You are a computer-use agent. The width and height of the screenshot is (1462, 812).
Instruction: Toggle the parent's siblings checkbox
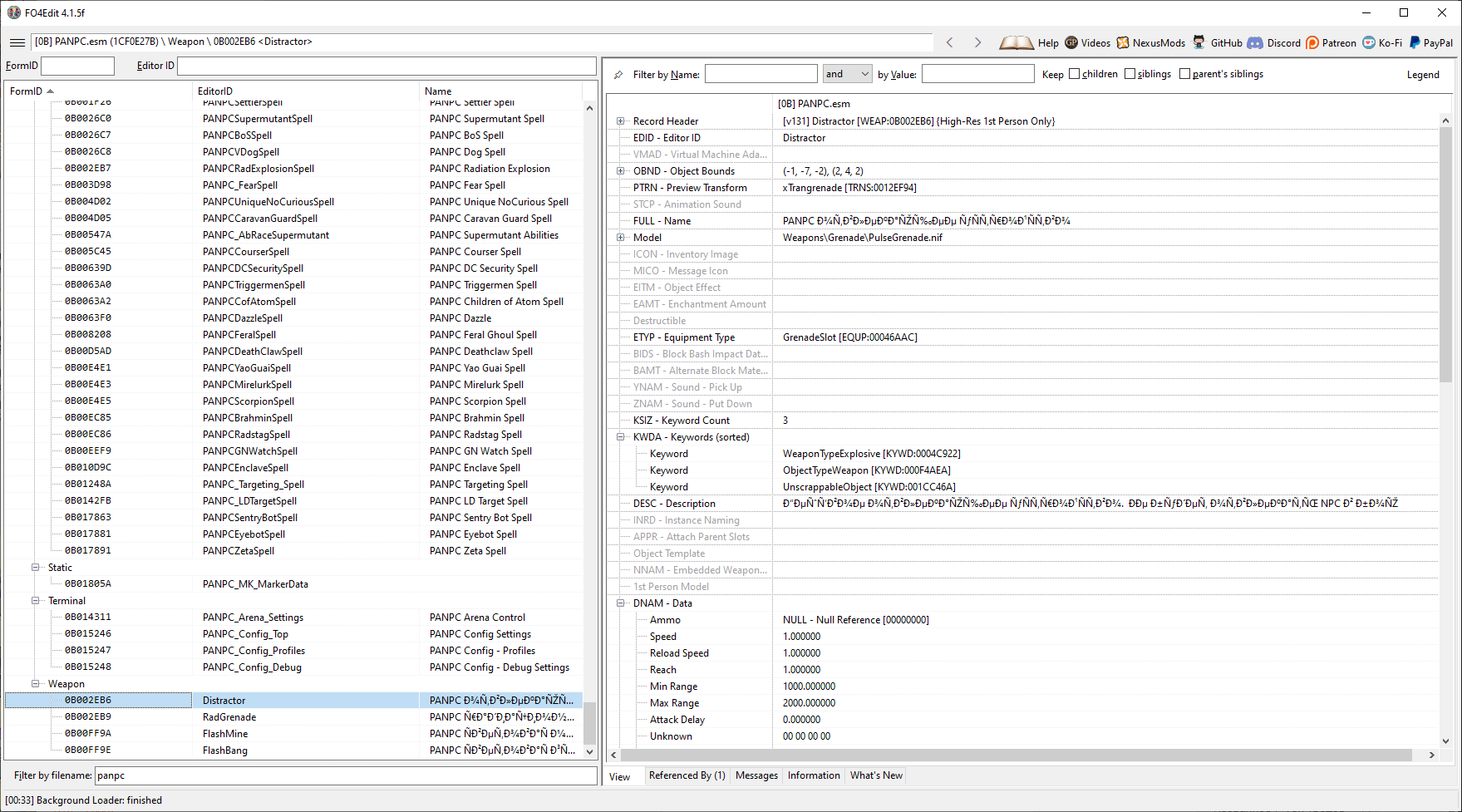coord(1184,74)
